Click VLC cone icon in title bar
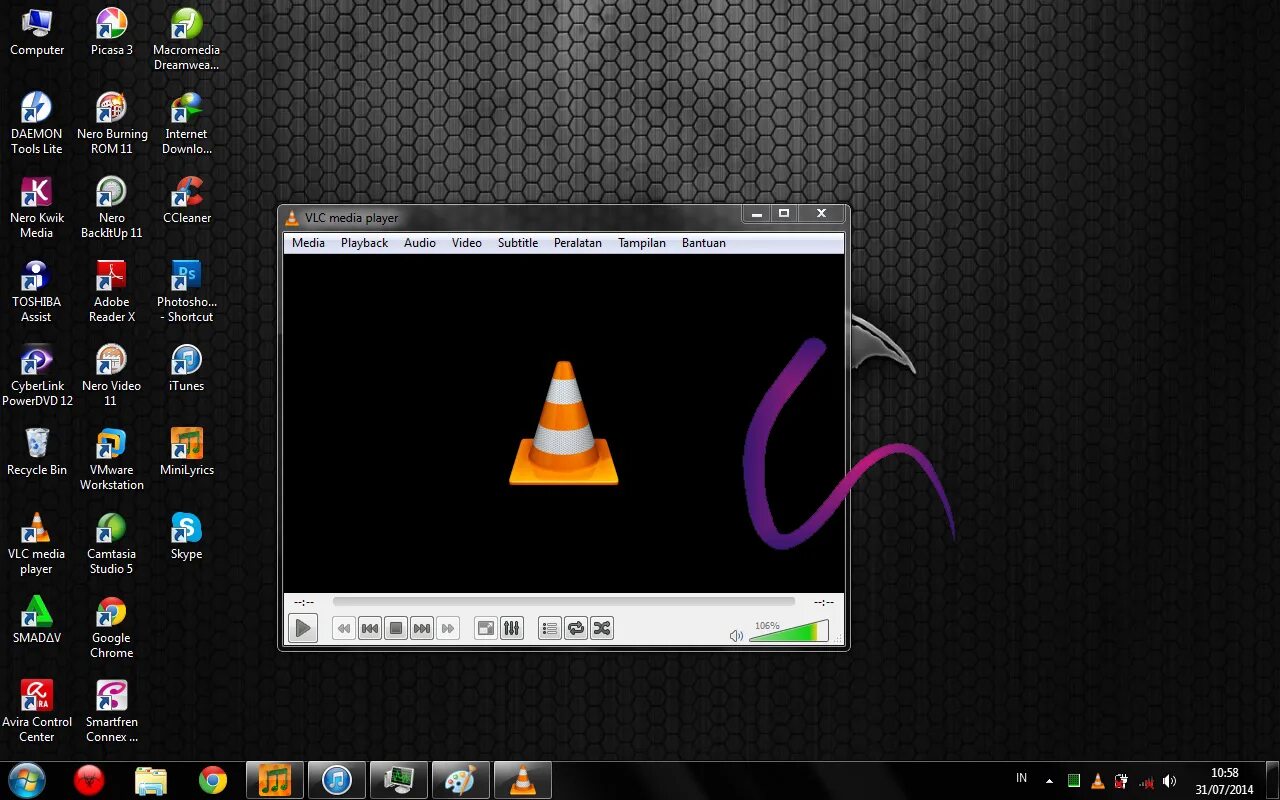1280x800 pixels. [x=293, y=217]
